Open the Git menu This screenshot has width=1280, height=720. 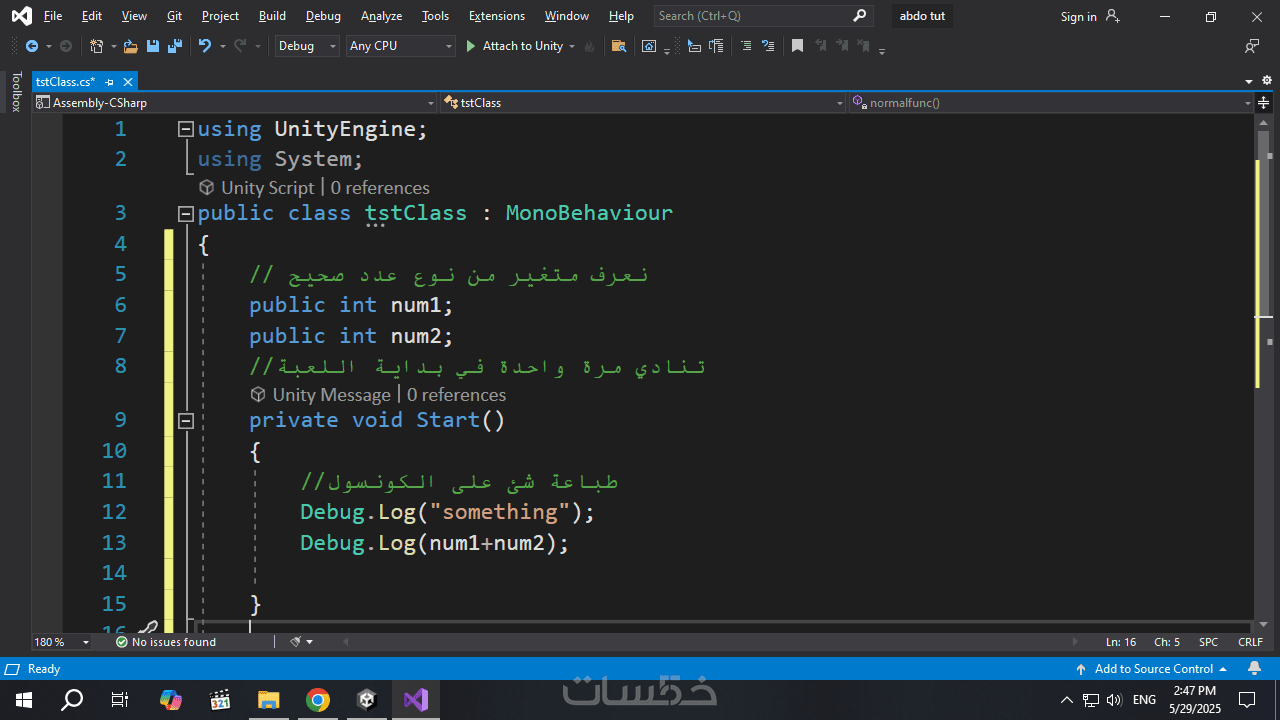(x=175, y=16)
